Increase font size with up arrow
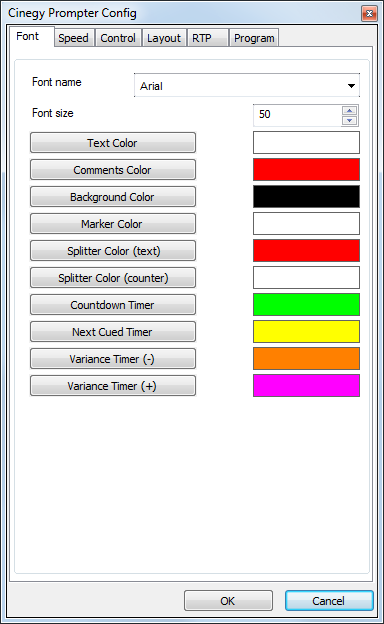384x624 pixels. tap(349, 110)
